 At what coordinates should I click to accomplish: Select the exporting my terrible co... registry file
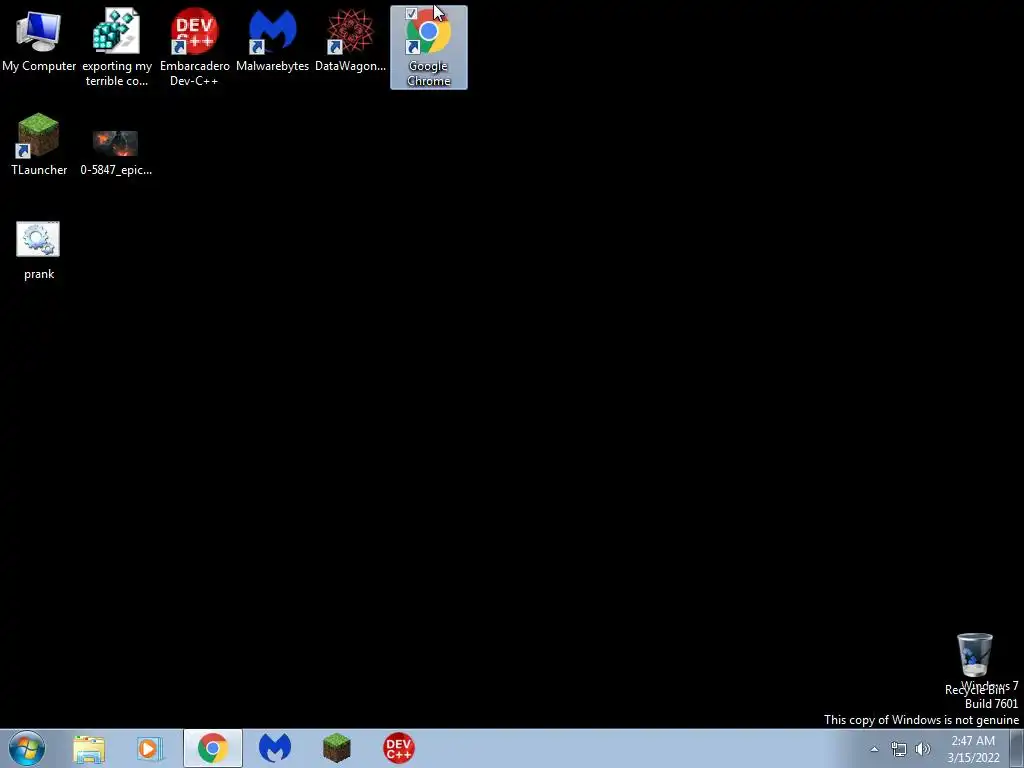tap(116, 47)
